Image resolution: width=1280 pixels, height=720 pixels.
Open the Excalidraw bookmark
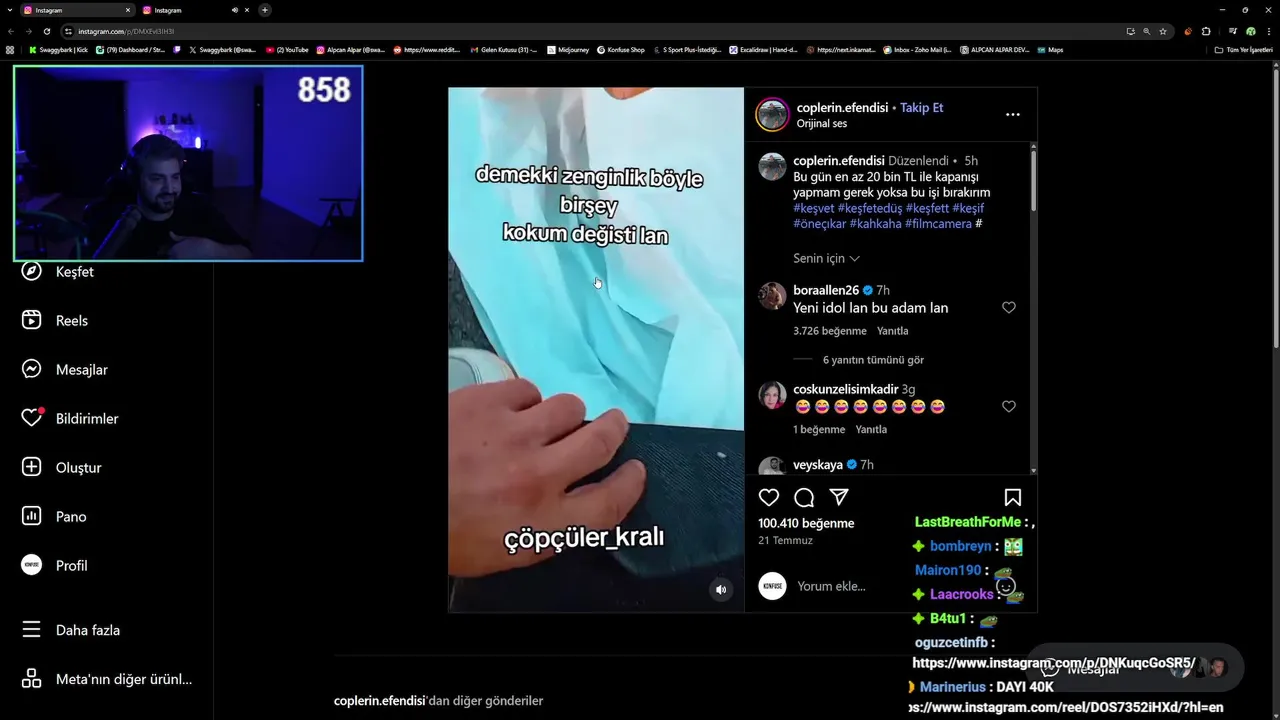(763, 49)
